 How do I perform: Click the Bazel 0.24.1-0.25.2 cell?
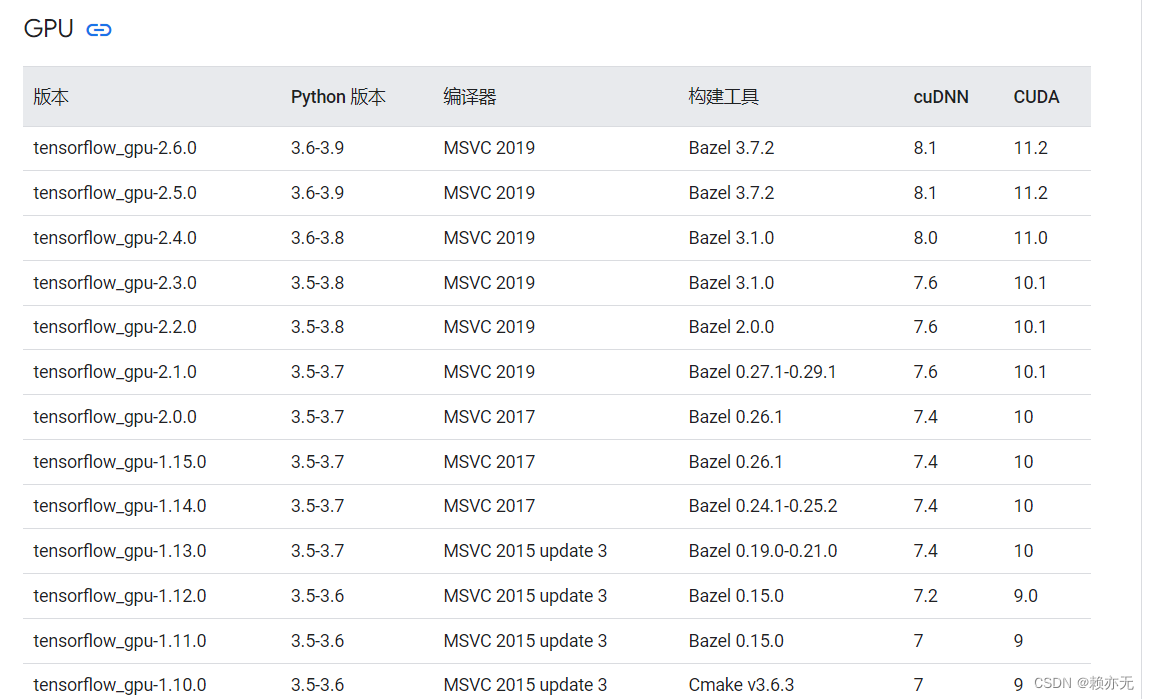[x=763, y=506]
